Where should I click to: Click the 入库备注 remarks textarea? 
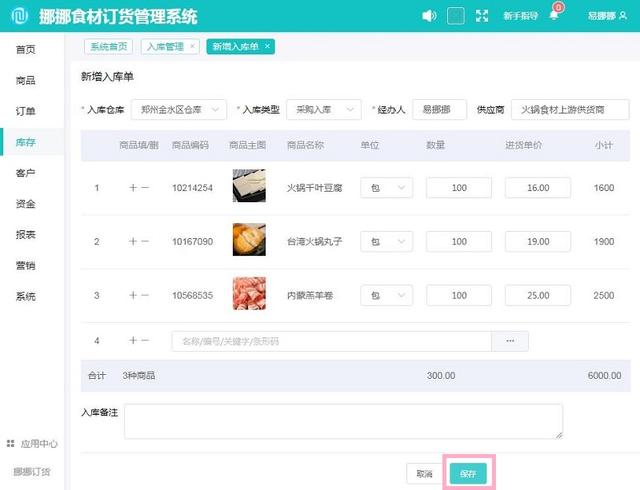[344, 421]
